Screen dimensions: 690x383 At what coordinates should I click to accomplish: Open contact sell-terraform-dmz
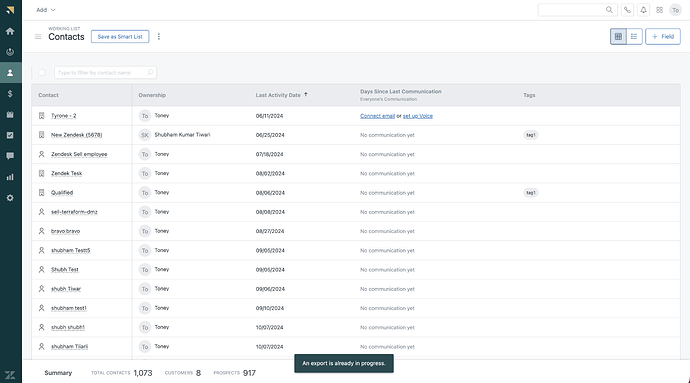(x=74, y=212)
